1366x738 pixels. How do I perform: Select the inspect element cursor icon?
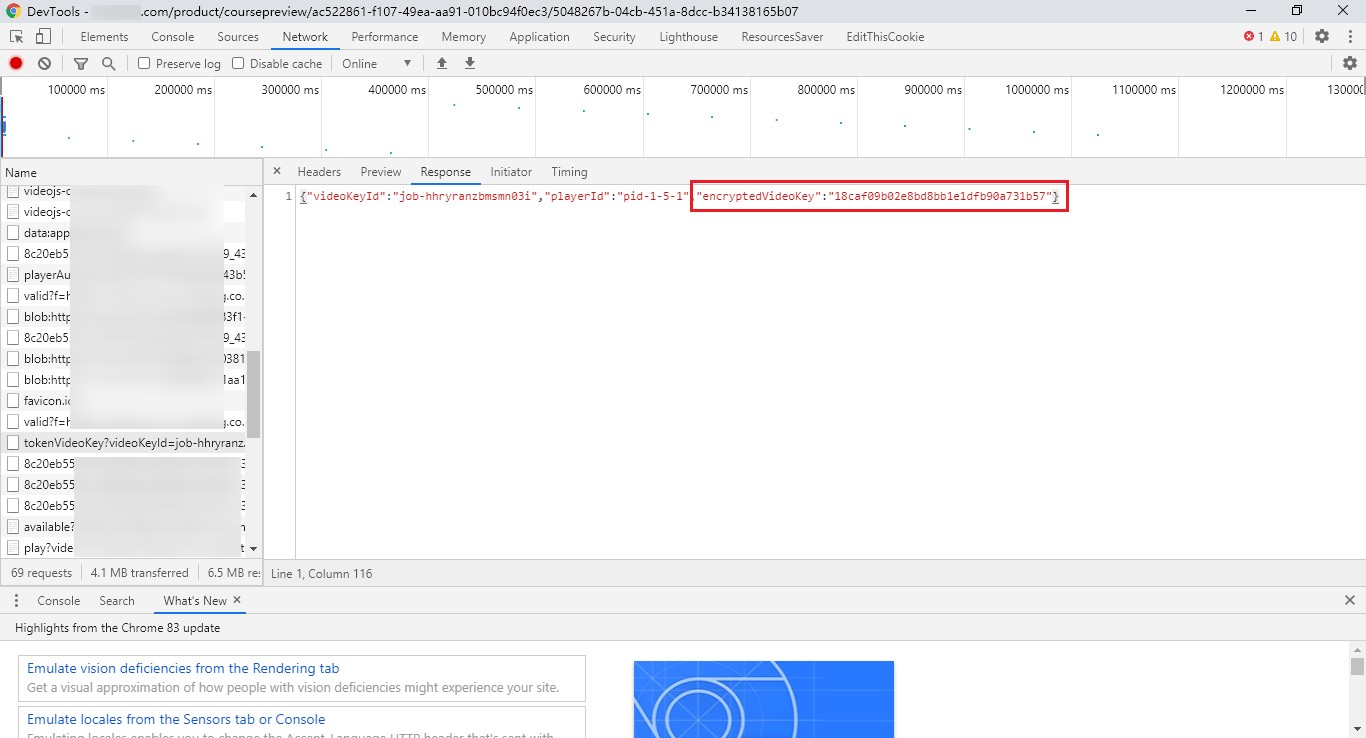point(17,36)
